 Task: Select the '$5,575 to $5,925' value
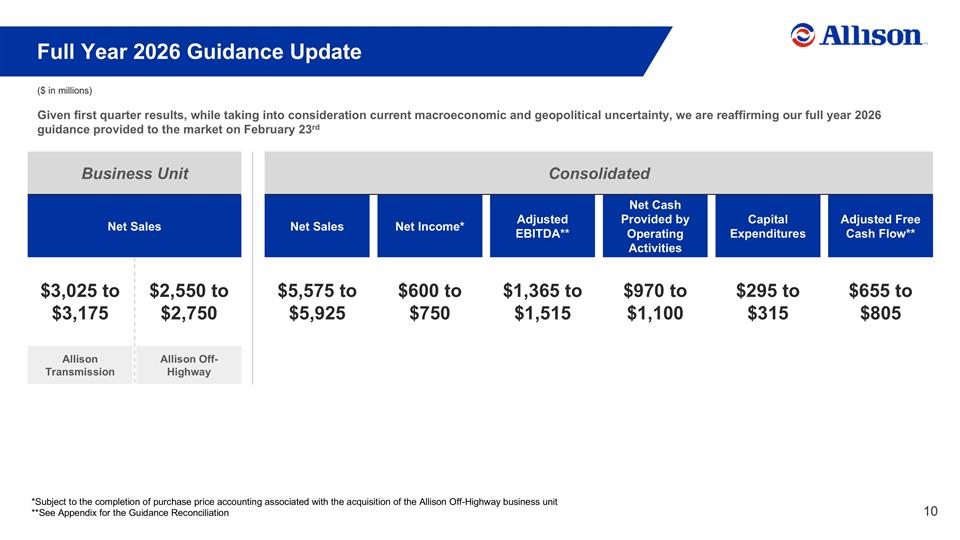(317, 302)
